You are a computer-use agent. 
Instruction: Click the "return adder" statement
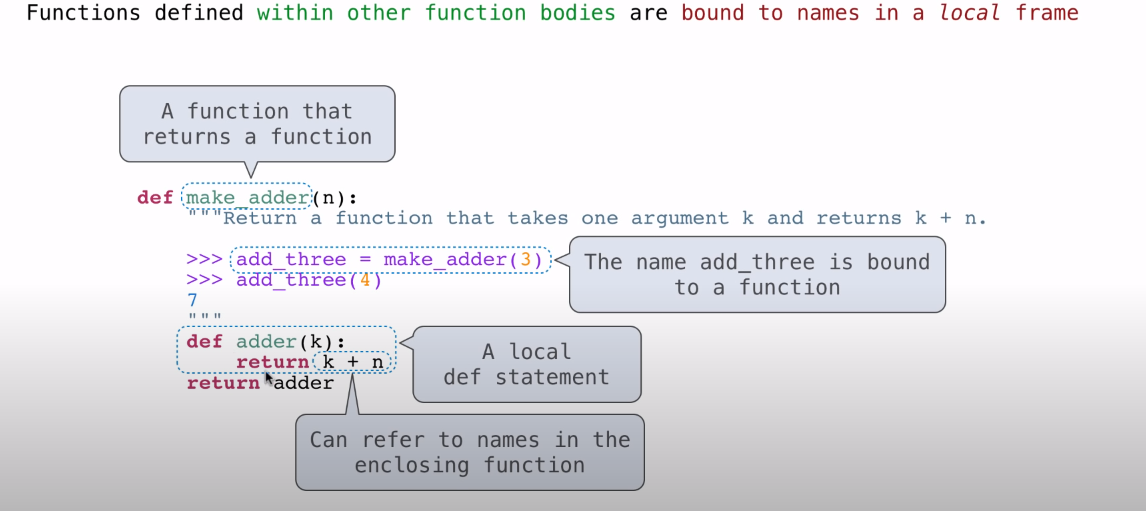point(260,383)
